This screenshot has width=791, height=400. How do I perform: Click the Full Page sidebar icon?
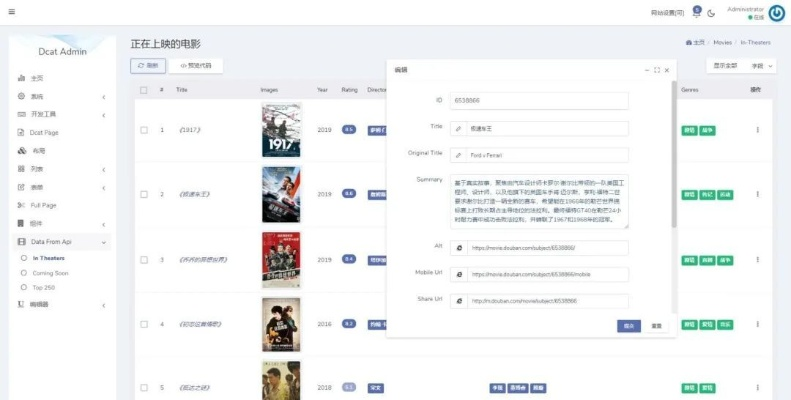[21, 205]
